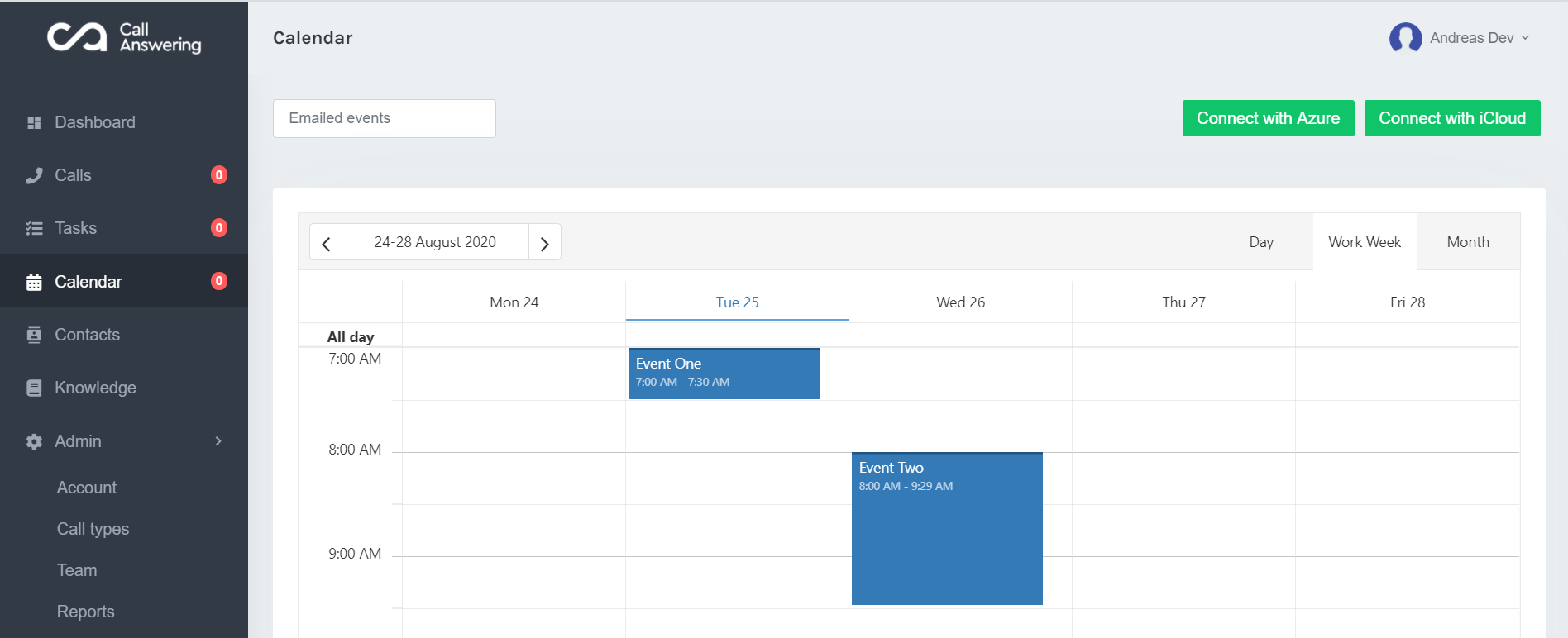1568x638 pixels.
Task: Click the Admin gear icon
Action: [34, 441]
